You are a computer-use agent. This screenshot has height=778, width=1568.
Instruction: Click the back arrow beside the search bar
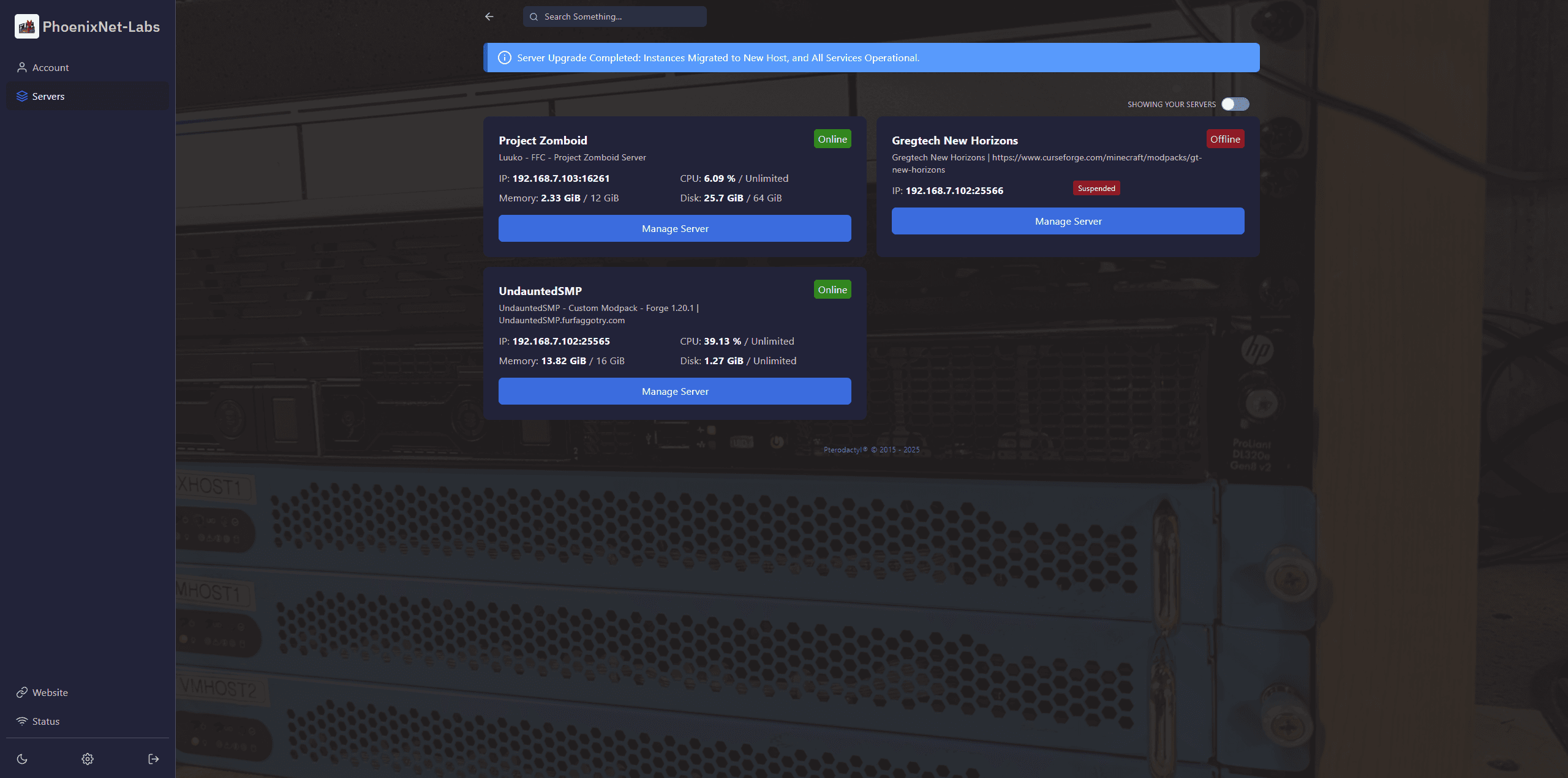(x=489, y=17)
